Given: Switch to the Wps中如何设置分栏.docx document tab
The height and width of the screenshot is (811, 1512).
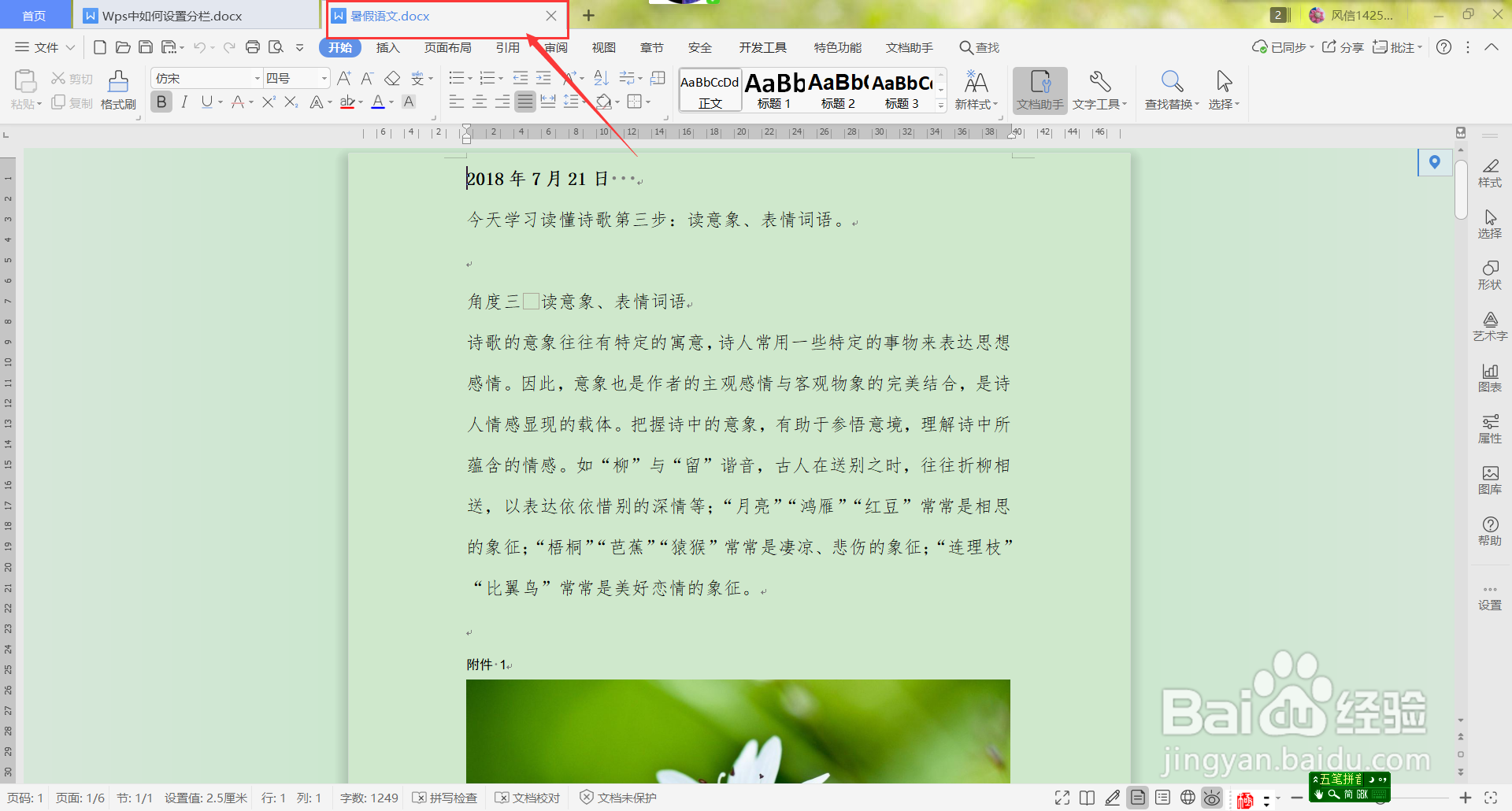Looking at the screenshot, I should pyautogui.click(x=175, y=15).
